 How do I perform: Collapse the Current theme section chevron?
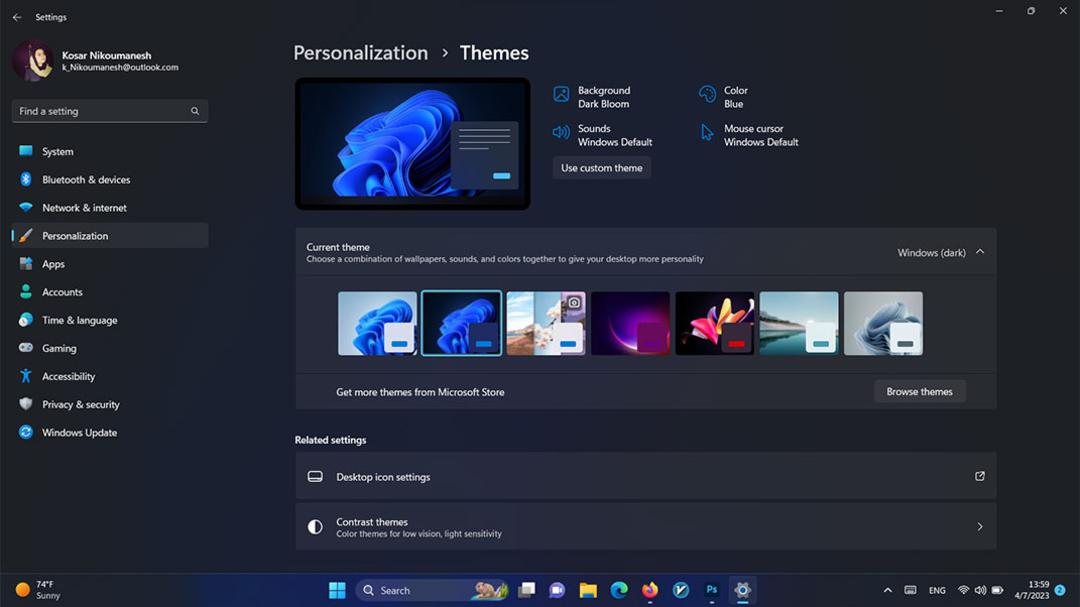tap(980, 252)
